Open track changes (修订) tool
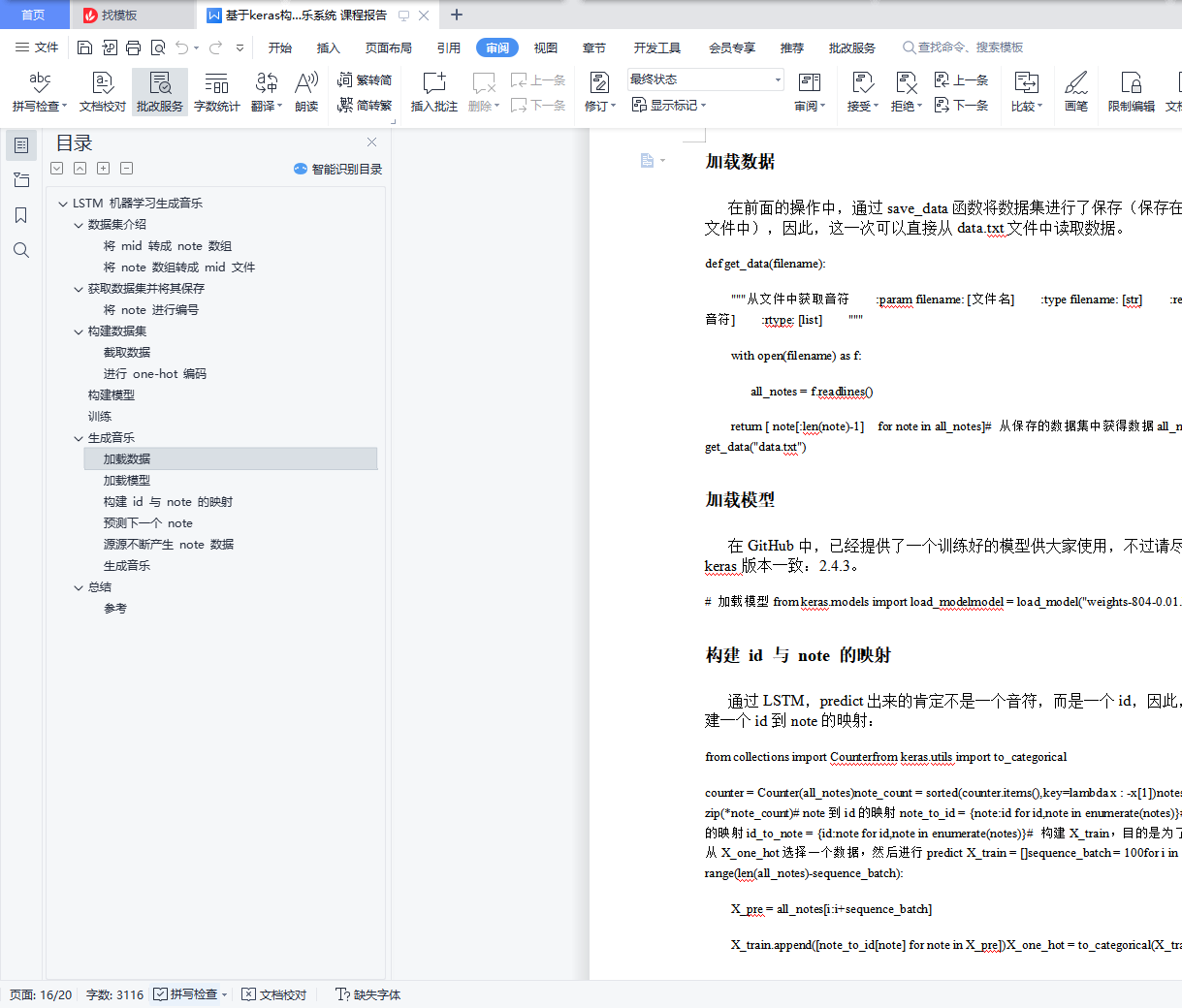This screenshot has width=1182, height=1008. pos(600,92)
